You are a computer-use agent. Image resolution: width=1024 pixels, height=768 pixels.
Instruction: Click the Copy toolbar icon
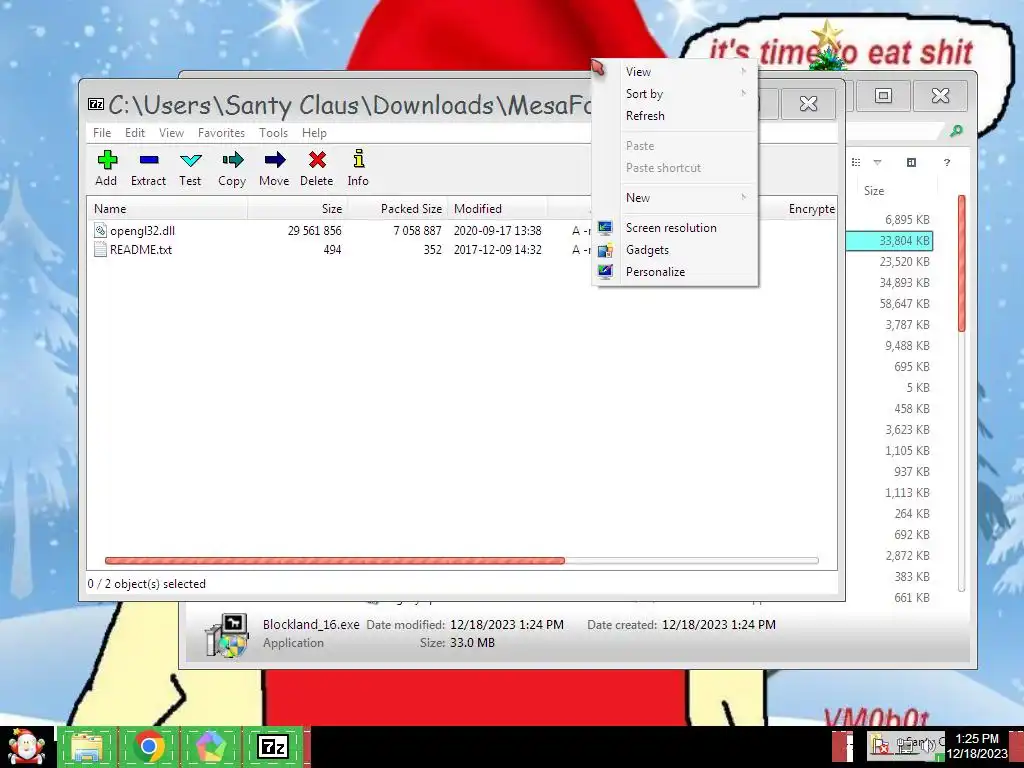[x=232, y=160]
